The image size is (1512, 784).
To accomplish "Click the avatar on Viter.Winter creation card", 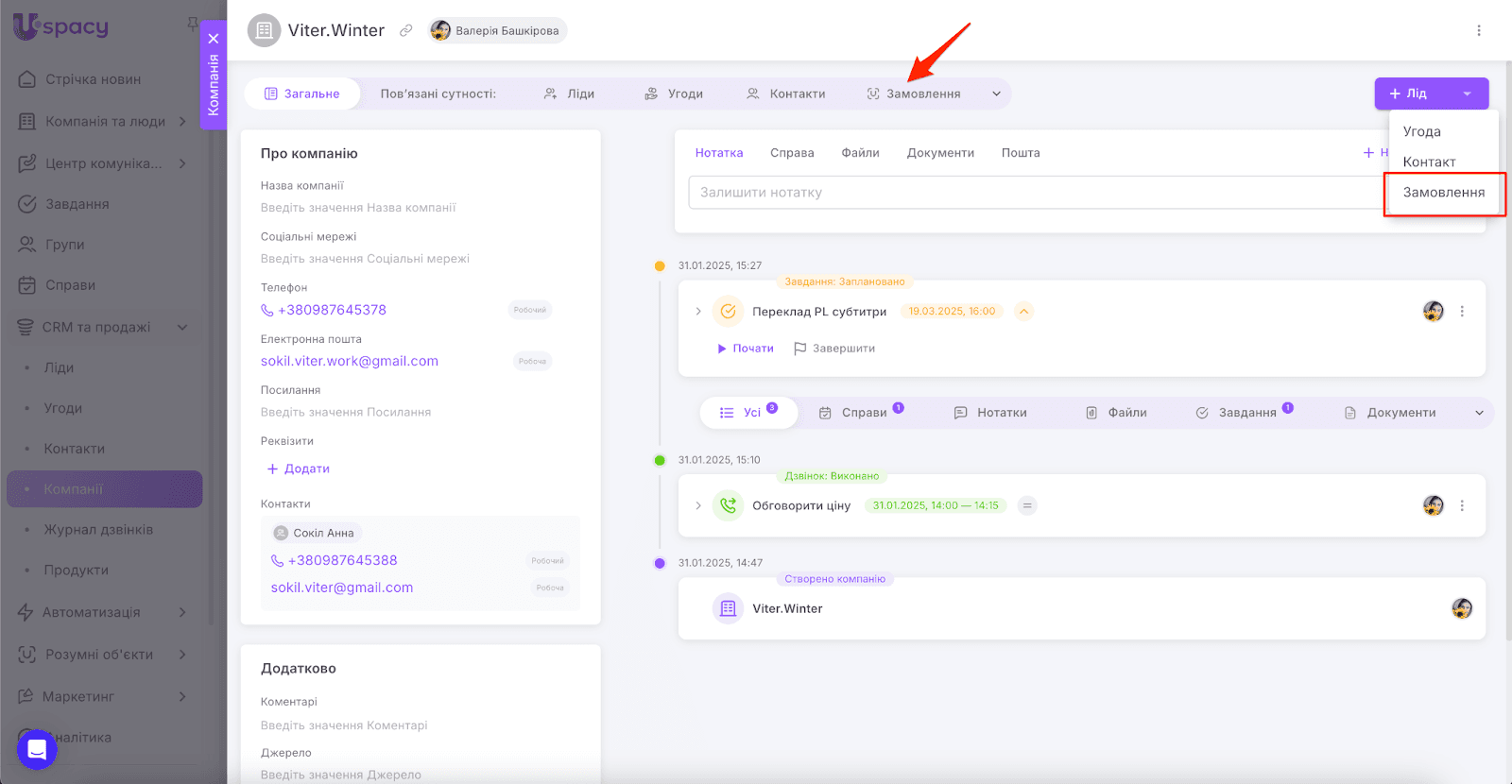I will click(x=1462, y=608).
